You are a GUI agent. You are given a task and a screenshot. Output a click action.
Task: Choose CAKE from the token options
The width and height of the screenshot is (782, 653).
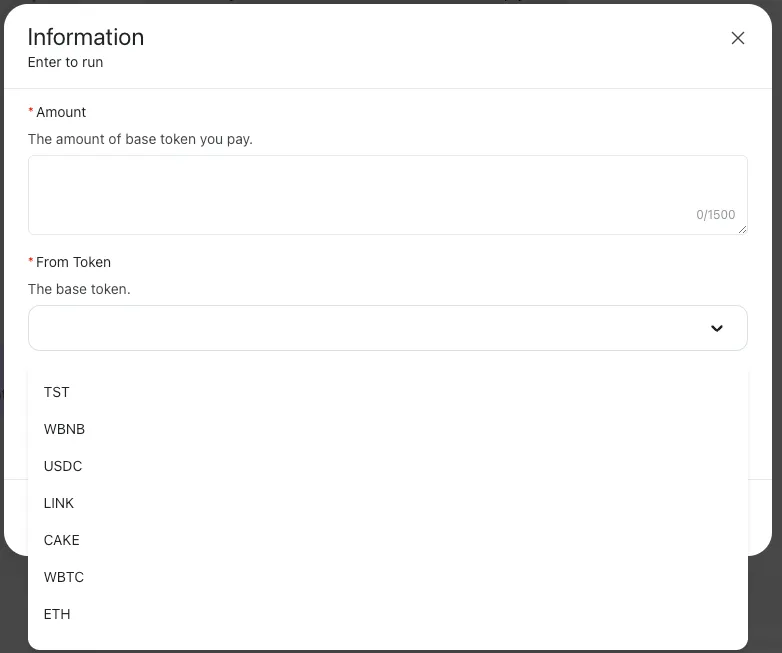pos(61,540)
